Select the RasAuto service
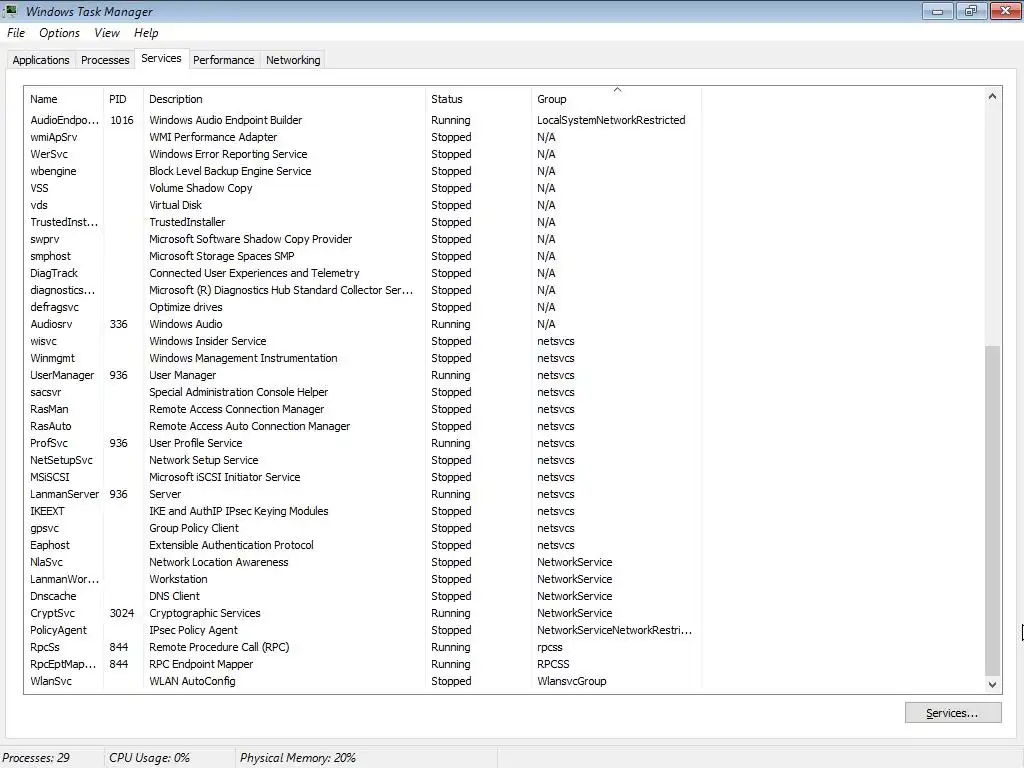The image size is (1024, 768). 364,426
